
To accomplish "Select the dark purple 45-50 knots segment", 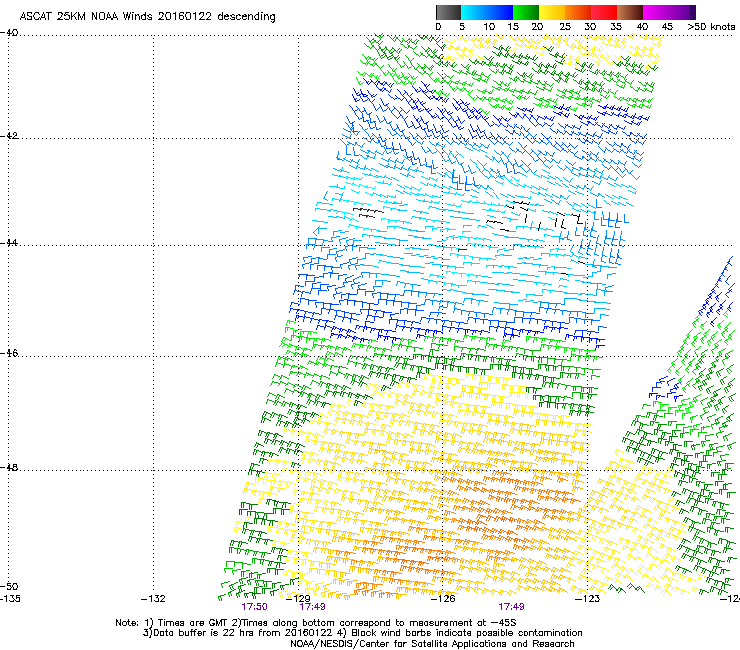I will click(x=682, y=12).
